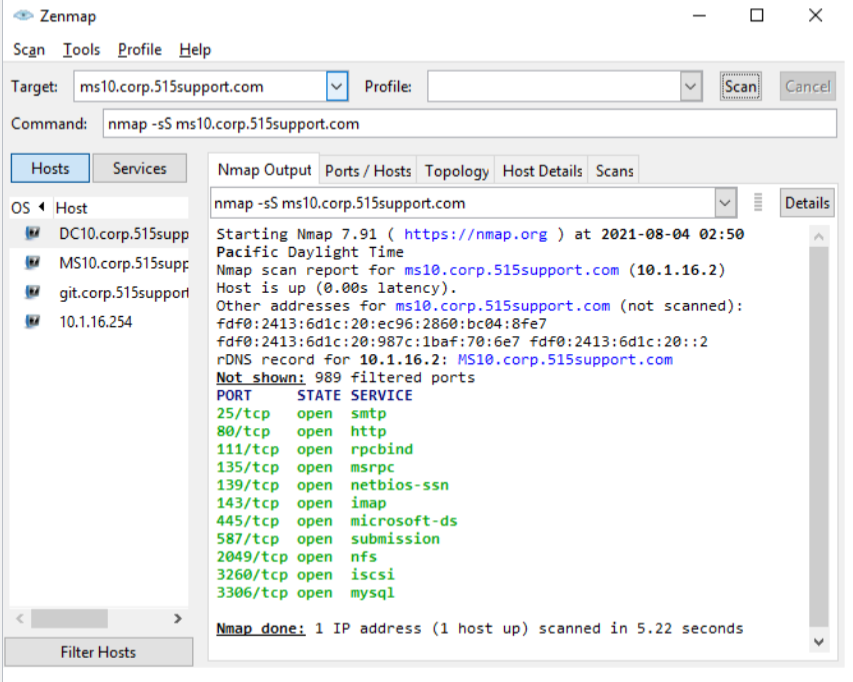
Task: Click output pane scrollbar up arrow
Action: click(819, 237)
